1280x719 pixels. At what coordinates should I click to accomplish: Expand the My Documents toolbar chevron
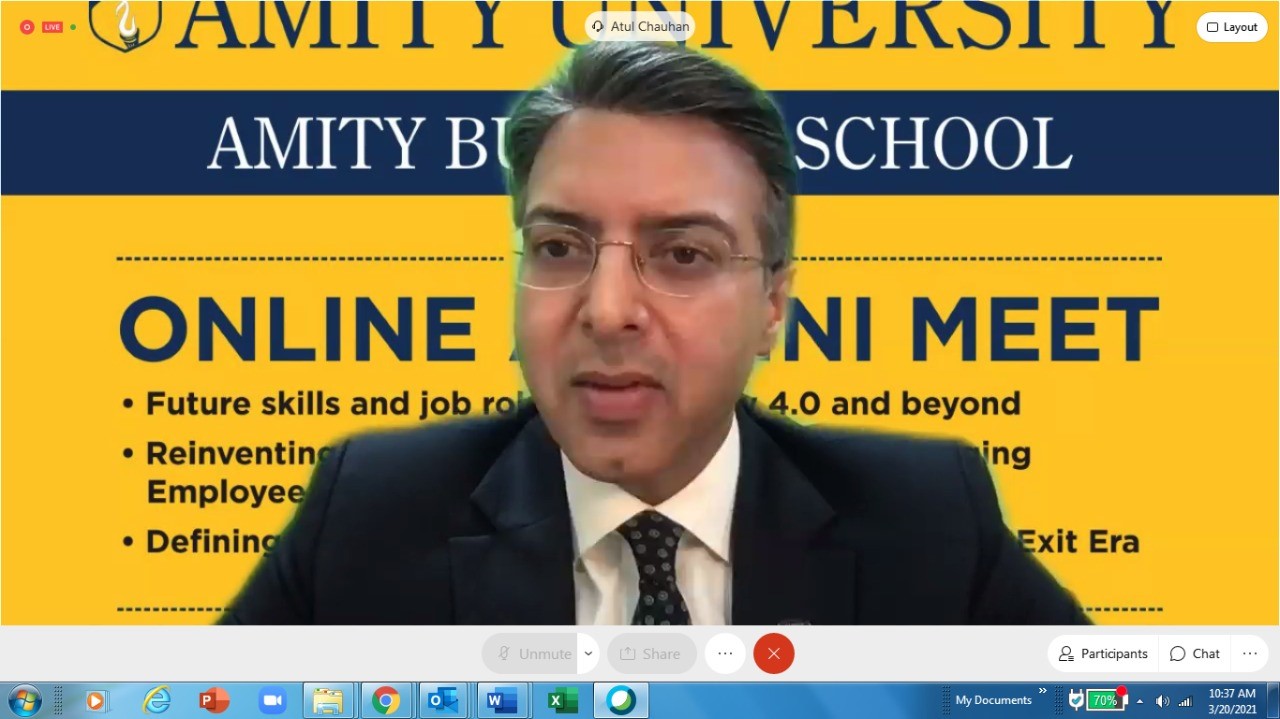[1043, 691]
